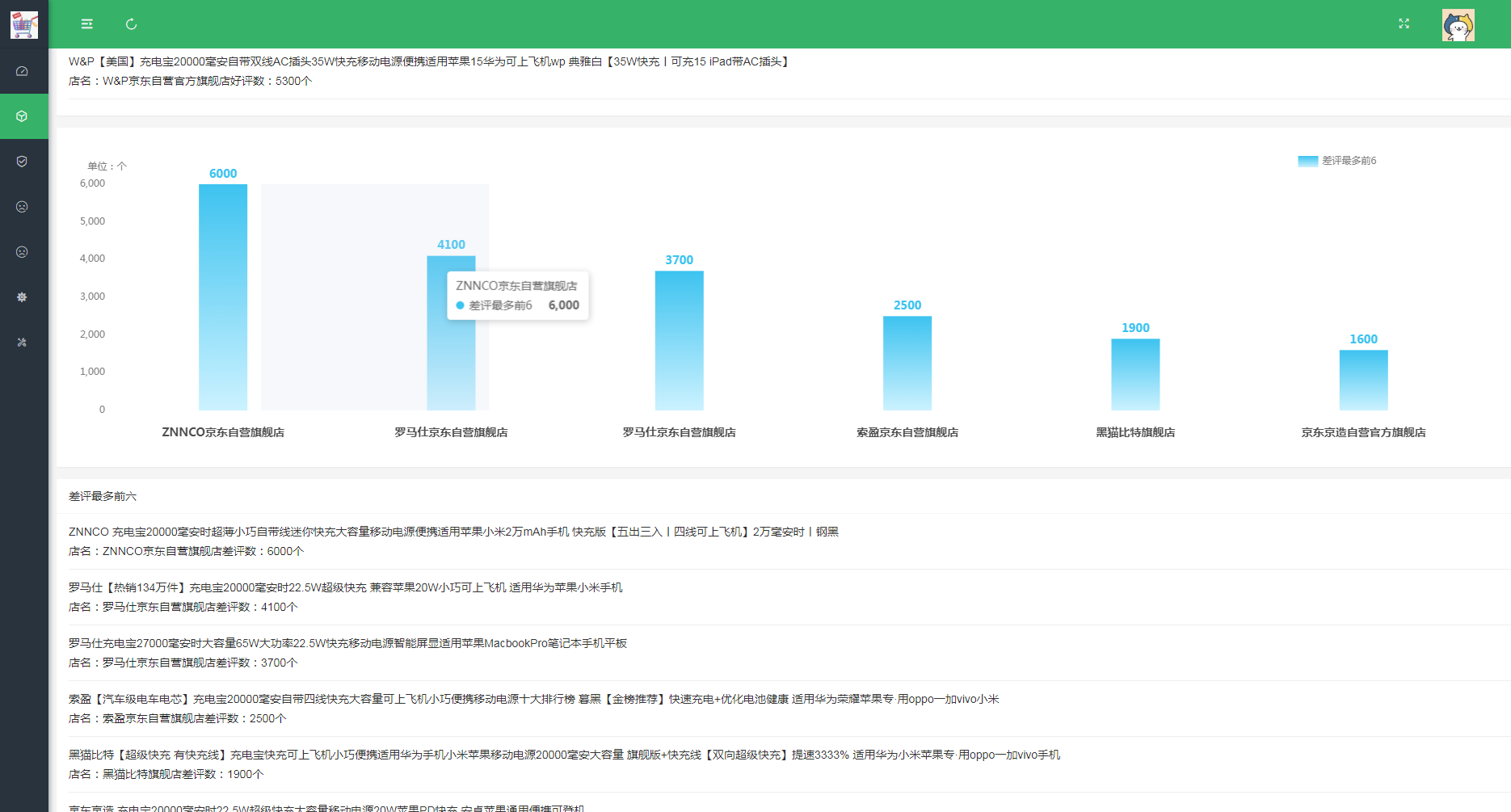Click the 罗马仕充电宝27000毫安时 product title
1511x812 pixels.
347,643
